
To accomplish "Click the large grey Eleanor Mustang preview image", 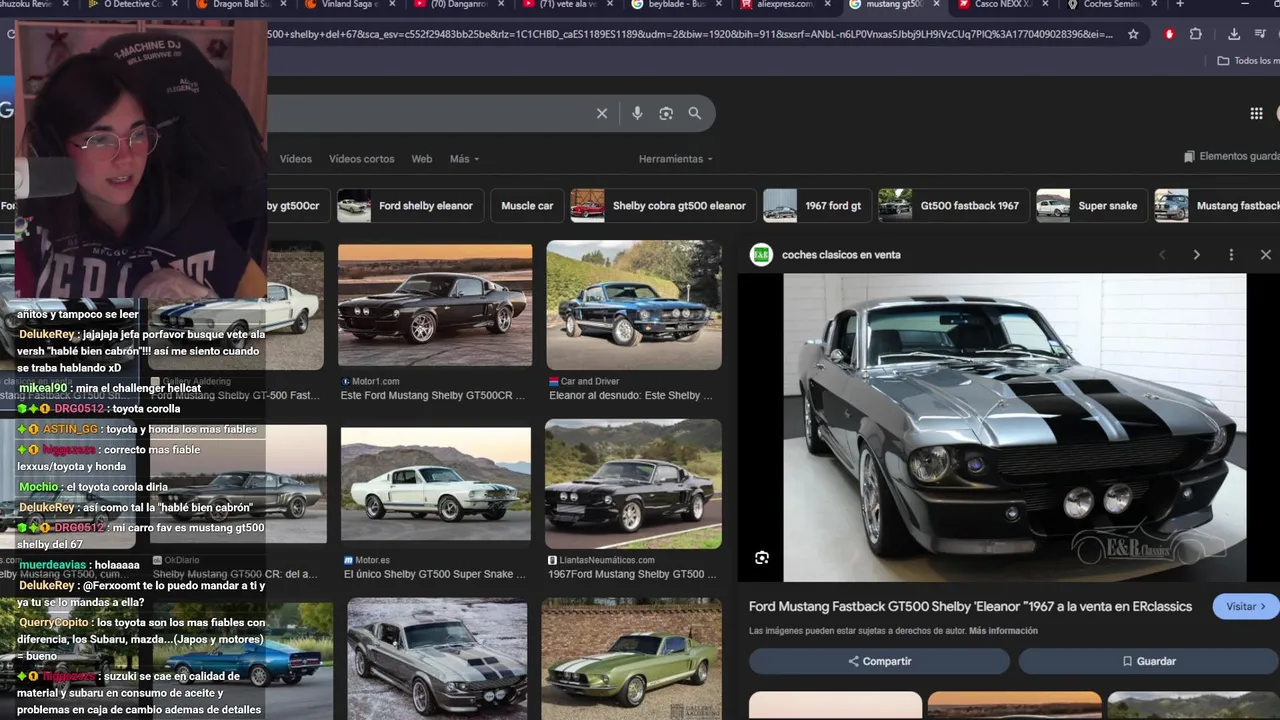I will [x=1014, y=427].
